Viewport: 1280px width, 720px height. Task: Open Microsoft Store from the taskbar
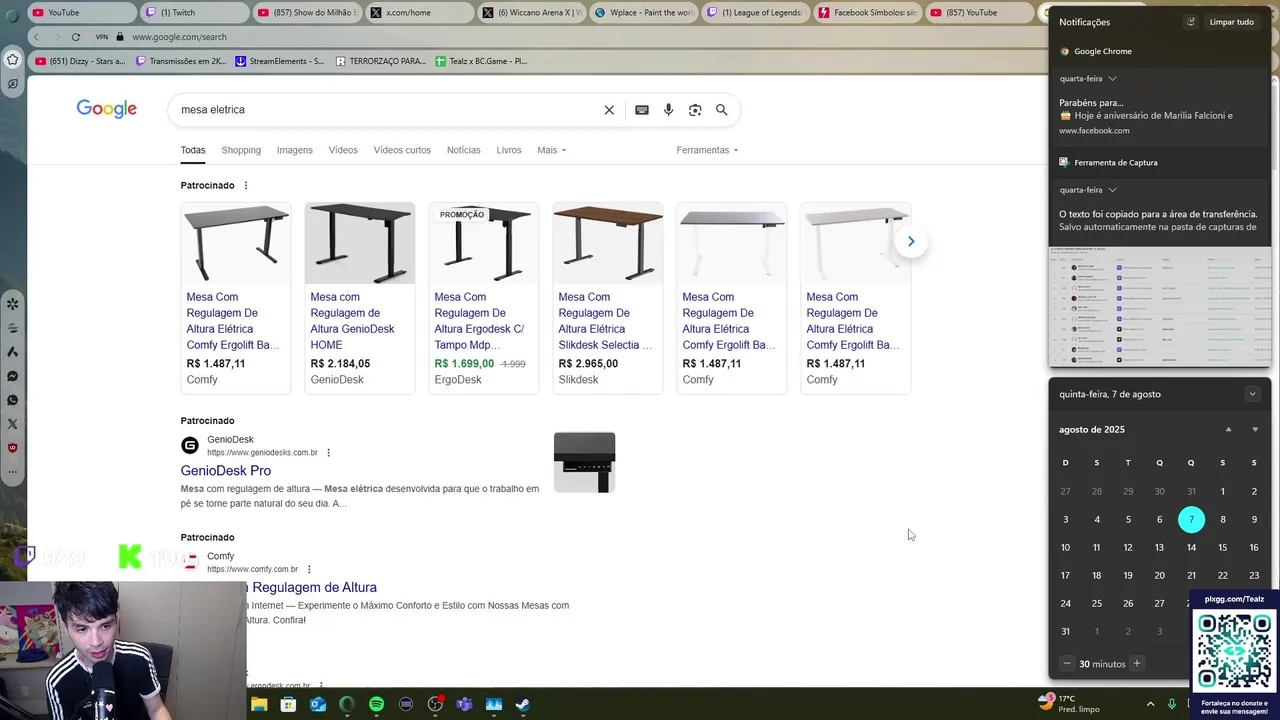pos(288,704)
